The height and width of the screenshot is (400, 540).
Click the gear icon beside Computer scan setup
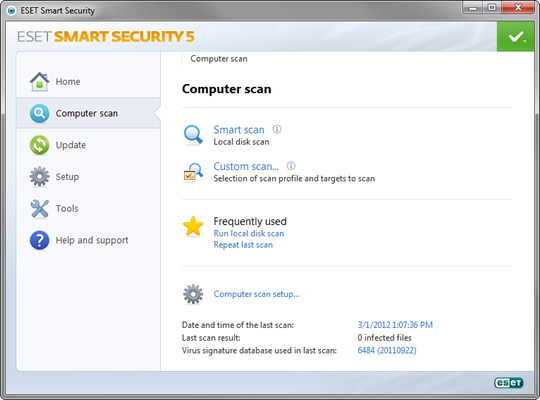193,294
